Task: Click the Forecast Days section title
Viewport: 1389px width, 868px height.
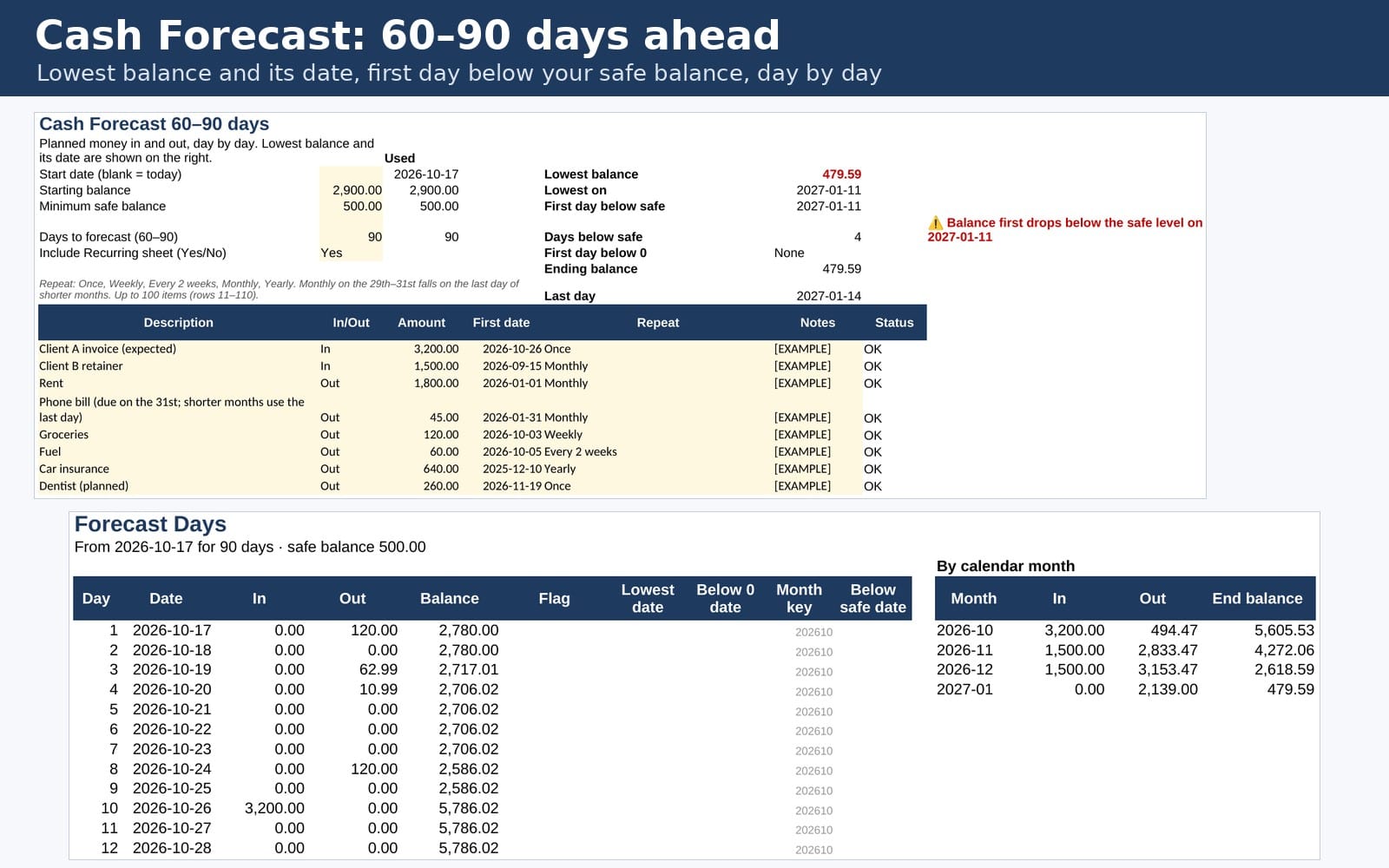Action: pos(150,524)
